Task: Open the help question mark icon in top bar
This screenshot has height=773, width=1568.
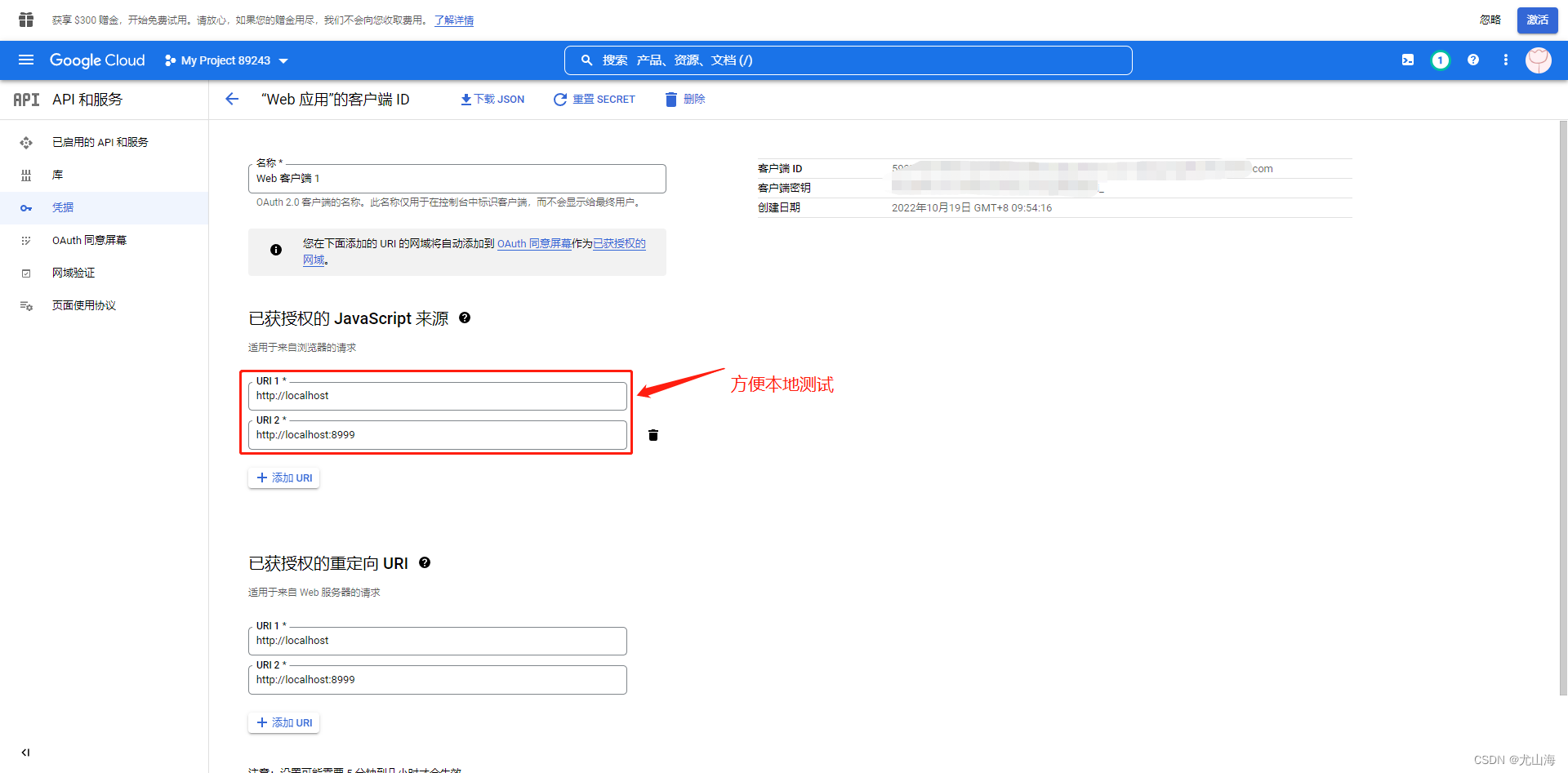Action: [x=1472, y=60]
